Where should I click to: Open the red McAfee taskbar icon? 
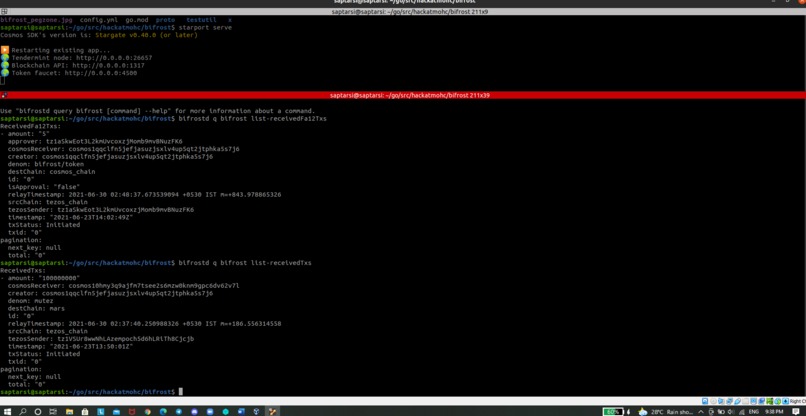click(x=132, y=412)
